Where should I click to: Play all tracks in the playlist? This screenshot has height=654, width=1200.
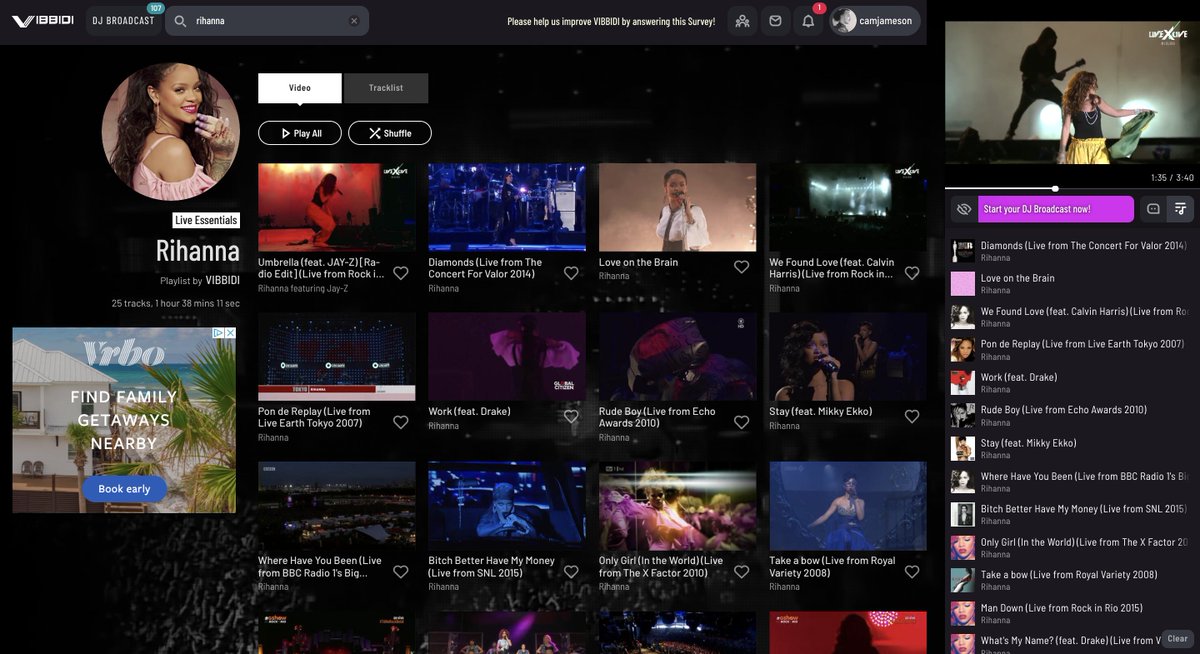(300, 133)
